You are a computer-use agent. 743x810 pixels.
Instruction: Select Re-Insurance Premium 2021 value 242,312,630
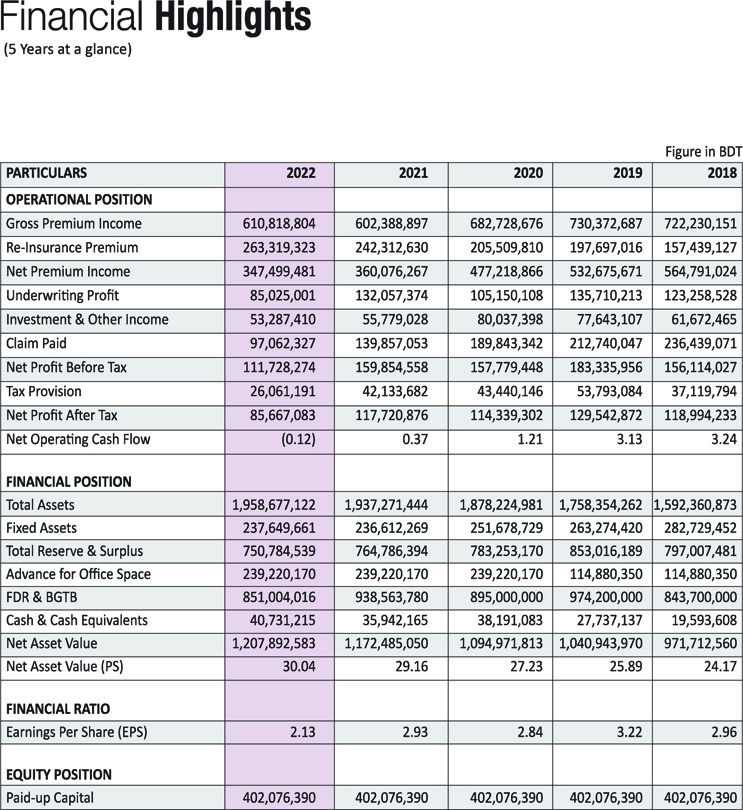coord(392,247)
